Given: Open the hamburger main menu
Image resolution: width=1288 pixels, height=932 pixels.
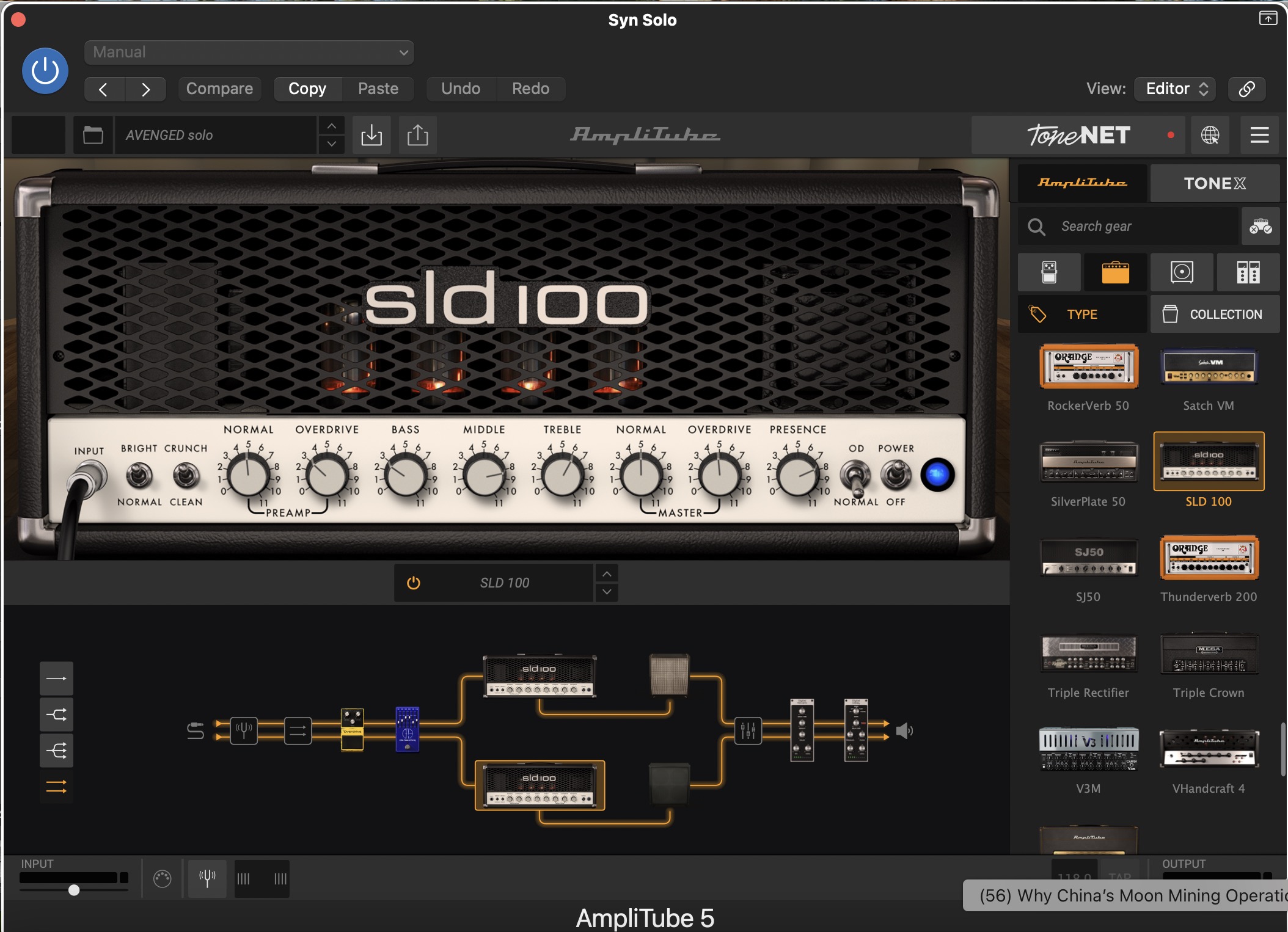Looking at the screenshot, I should pyautogui.click(x=1260, y=135).
